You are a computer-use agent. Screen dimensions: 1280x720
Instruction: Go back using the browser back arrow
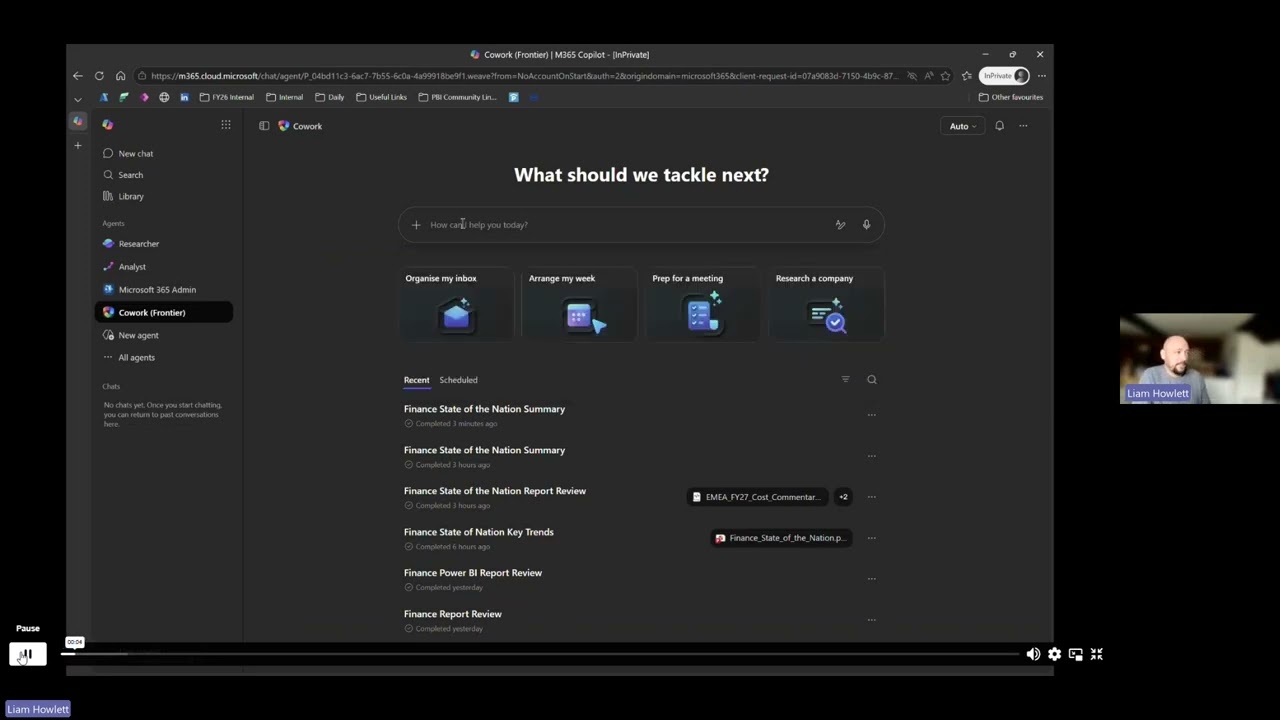click(78, 76)
